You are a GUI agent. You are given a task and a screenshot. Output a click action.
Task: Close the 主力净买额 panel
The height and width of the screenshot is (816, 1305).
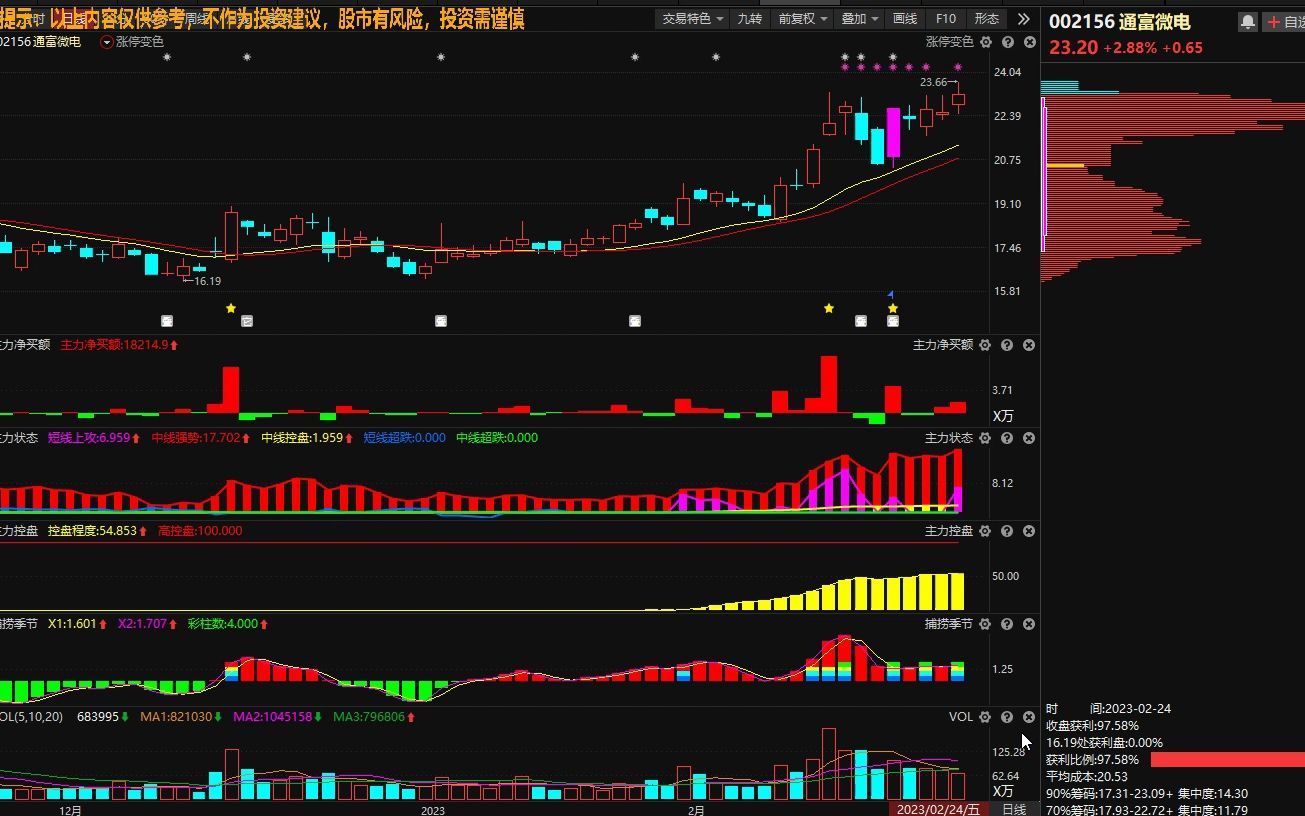click(1029, 345)
